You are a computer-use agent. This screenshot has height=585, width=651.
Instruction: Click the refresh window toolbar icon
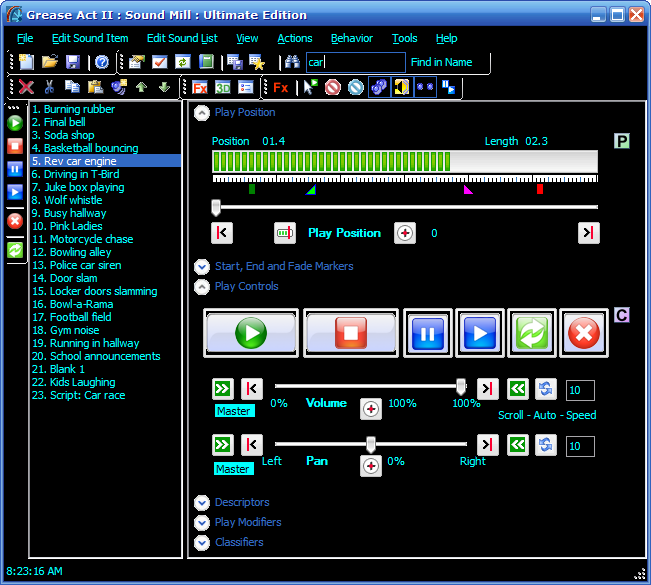click(183, 62)
